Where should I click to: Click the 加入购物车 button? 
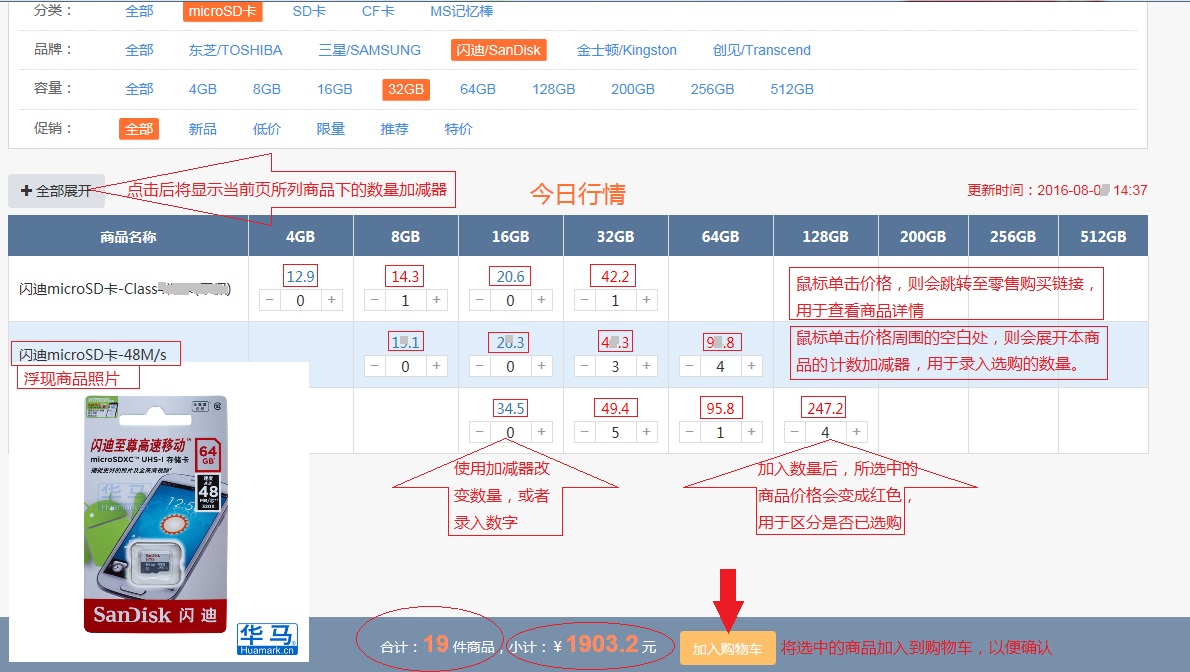pos(727,648)
